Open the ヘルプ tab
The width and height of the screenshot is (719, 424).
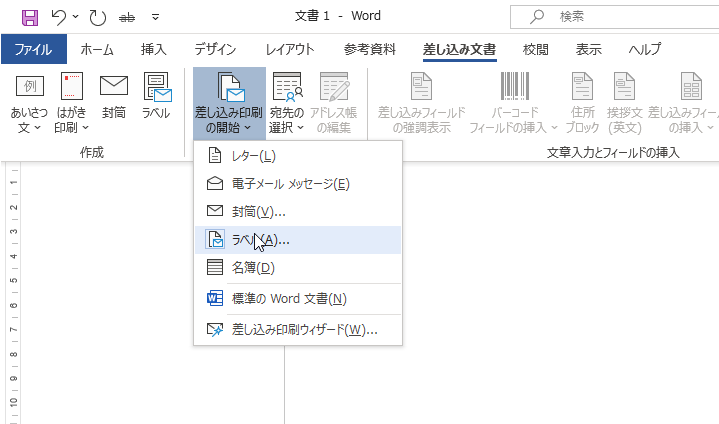[645, 49]
